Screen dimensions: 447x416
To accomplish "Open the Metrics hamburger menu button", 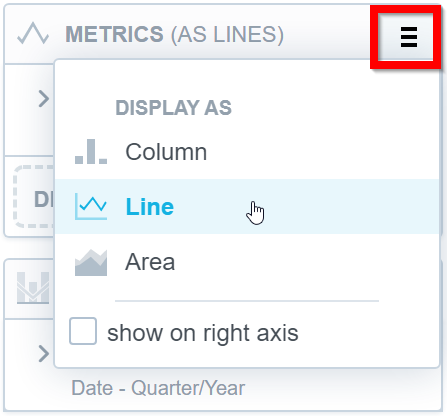I will click(x=408, y=37).
